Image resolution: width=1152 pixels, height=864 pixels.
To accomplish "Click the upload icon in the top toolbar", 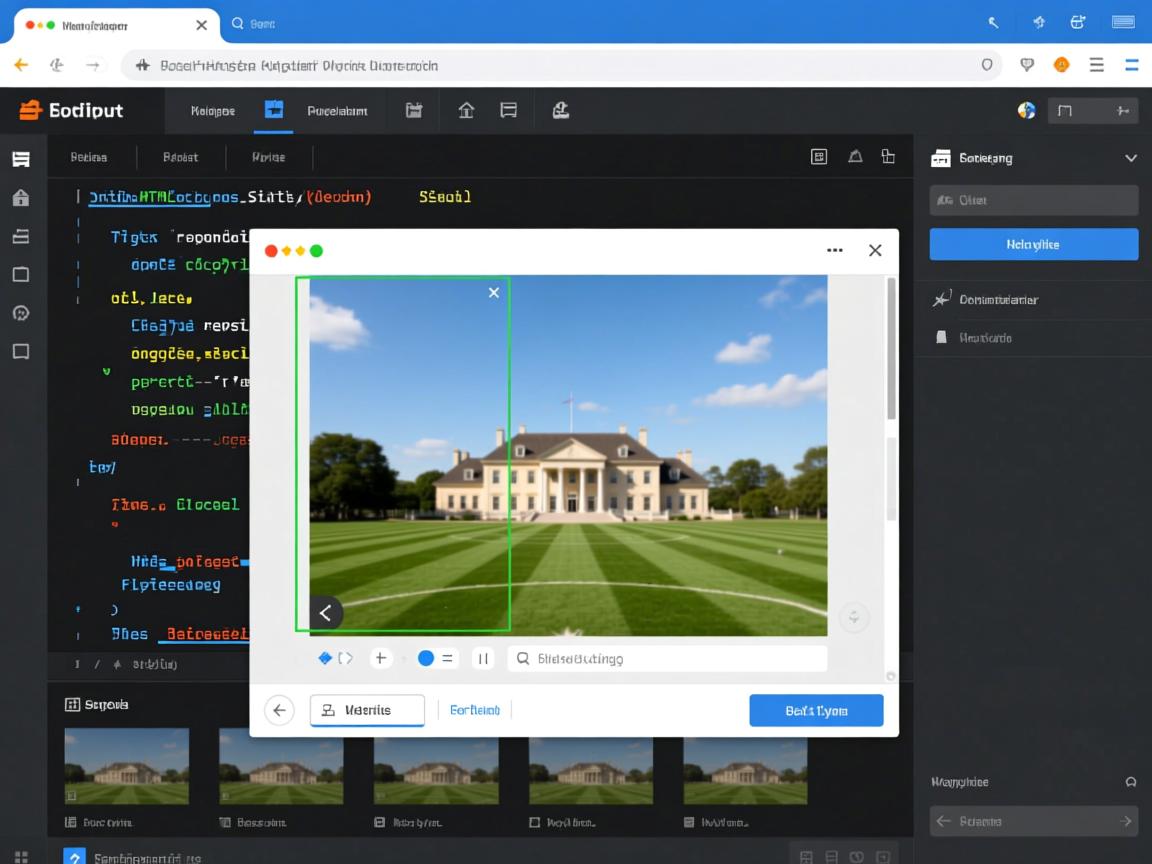I will (x=561, y=111).
